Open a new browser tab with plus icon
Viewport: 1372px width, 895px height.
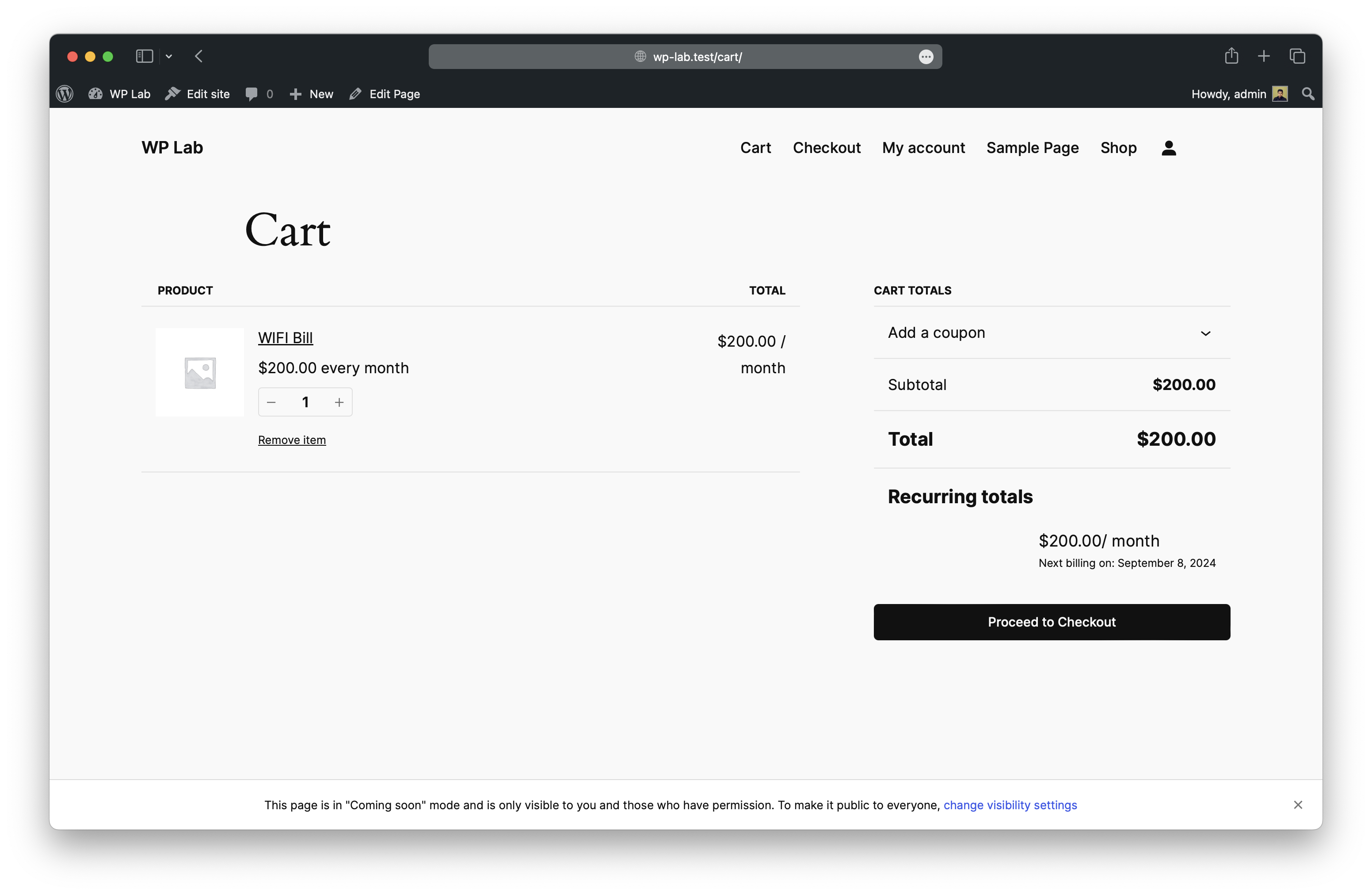coord(1264,56)
